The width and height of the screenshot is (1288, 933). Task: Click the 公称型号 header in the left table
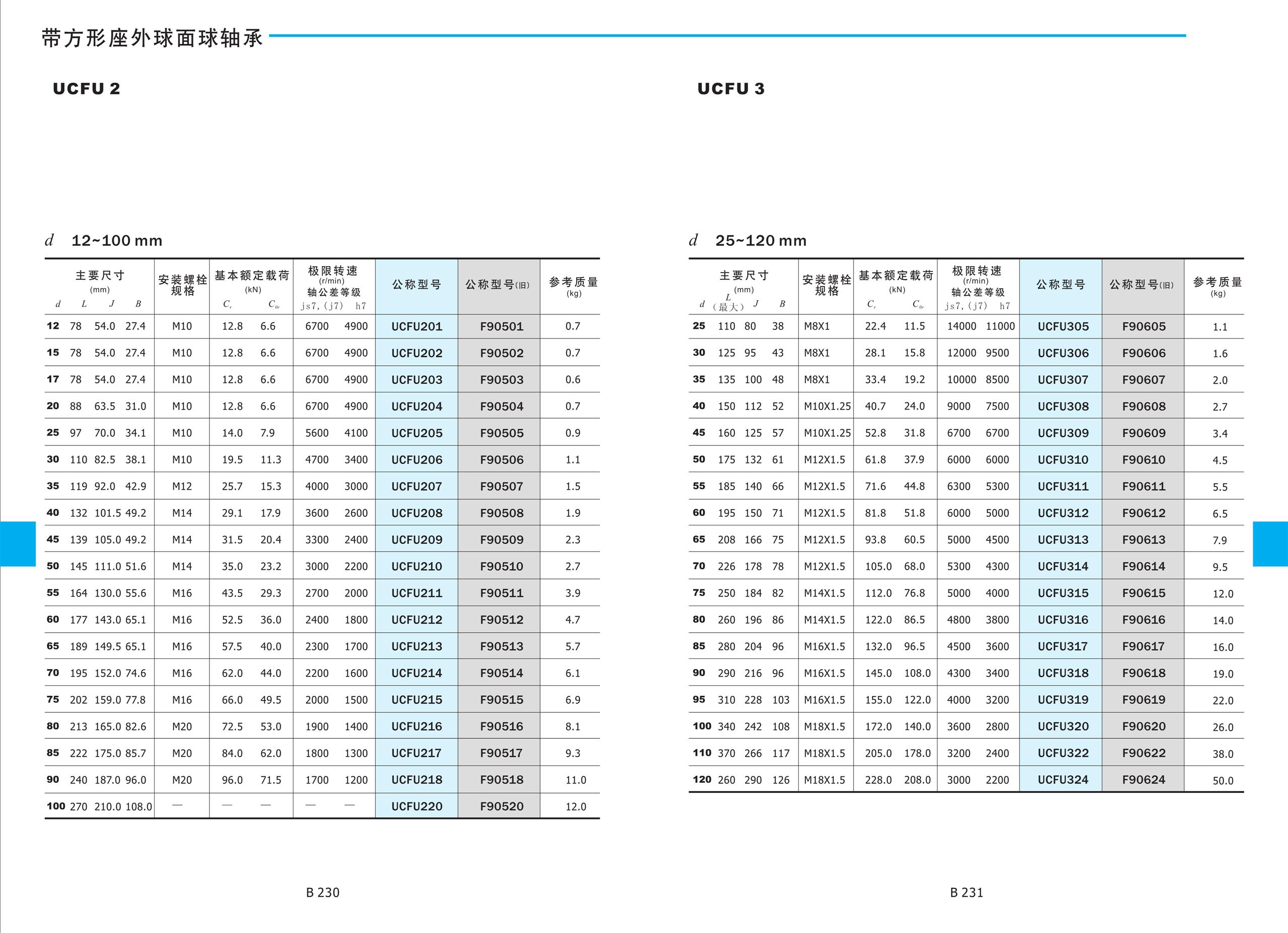tap(416, 285)
